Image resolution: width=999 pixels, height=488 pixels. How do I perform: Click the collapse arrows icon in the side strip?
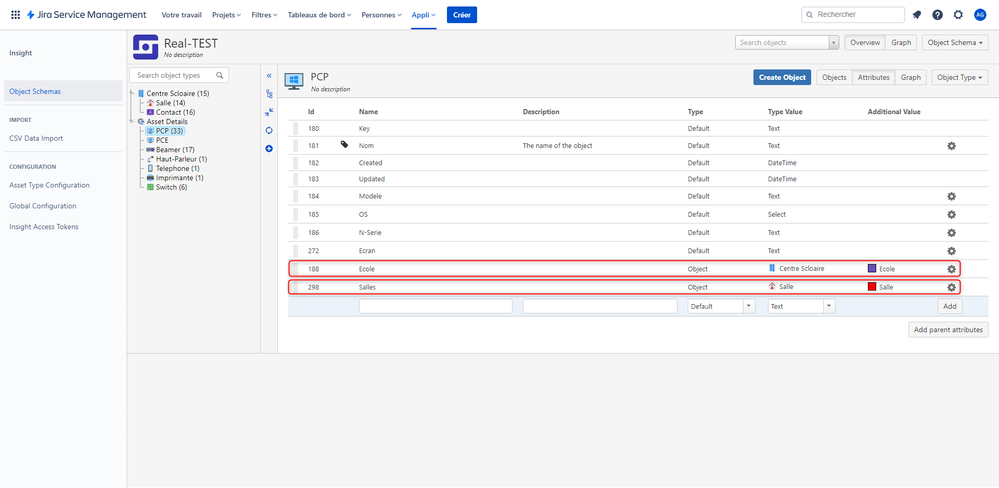point(269,112)
